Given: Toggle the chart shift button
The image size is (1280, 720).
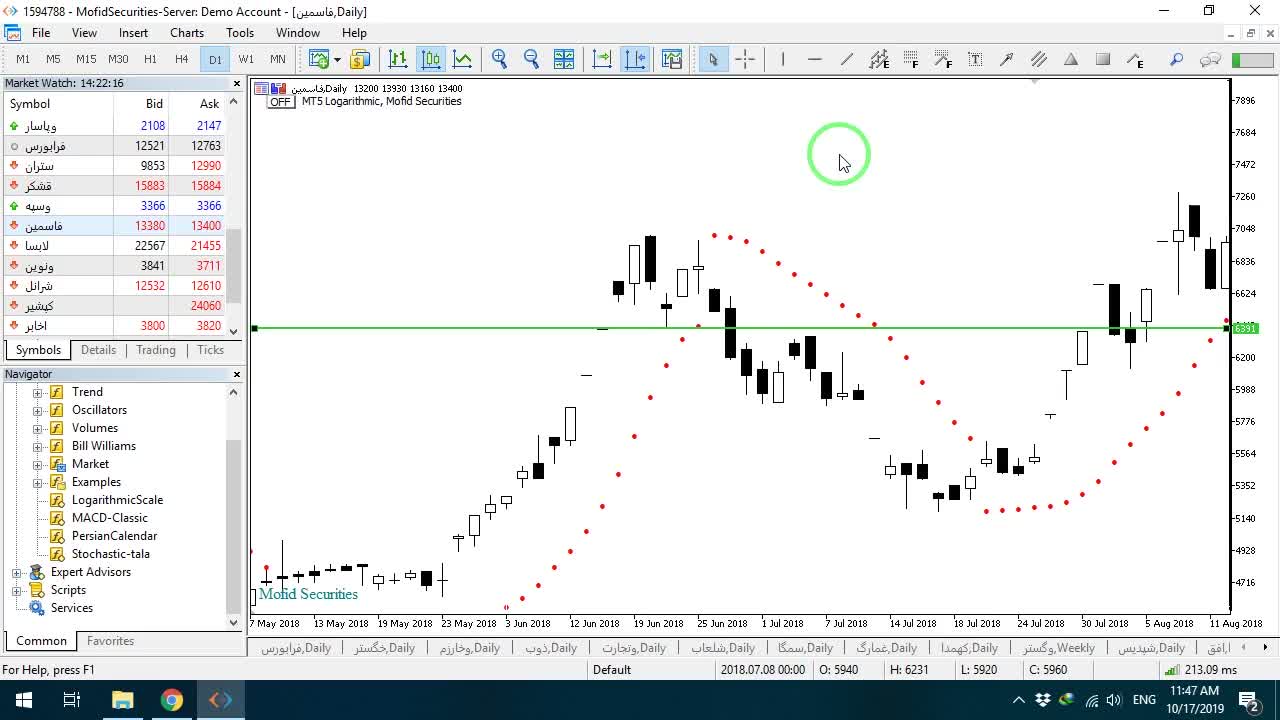Looking at the screenshot, I should [x=635, y=59].
